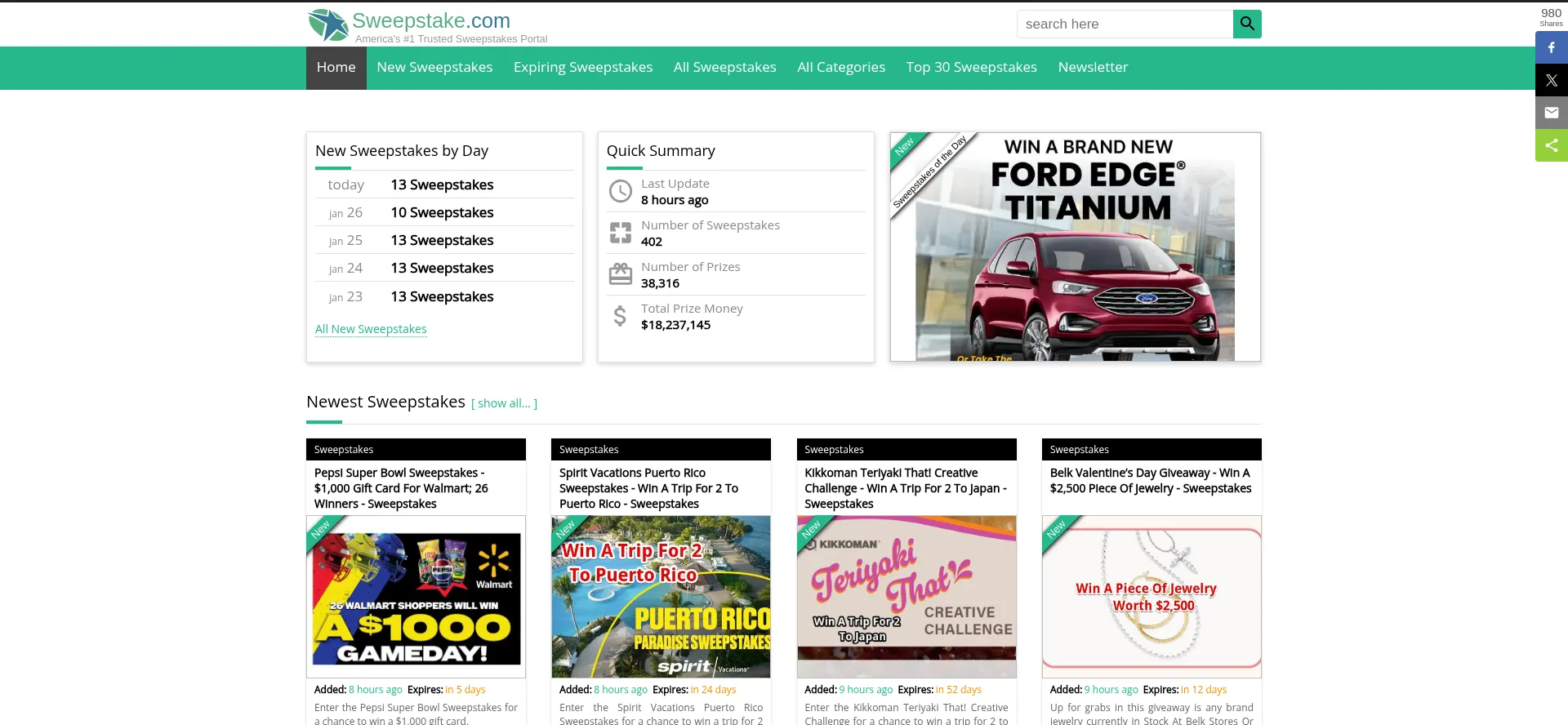
Task: Select Jan 24 '13 Sweepstakes' row
Action: 444,268
